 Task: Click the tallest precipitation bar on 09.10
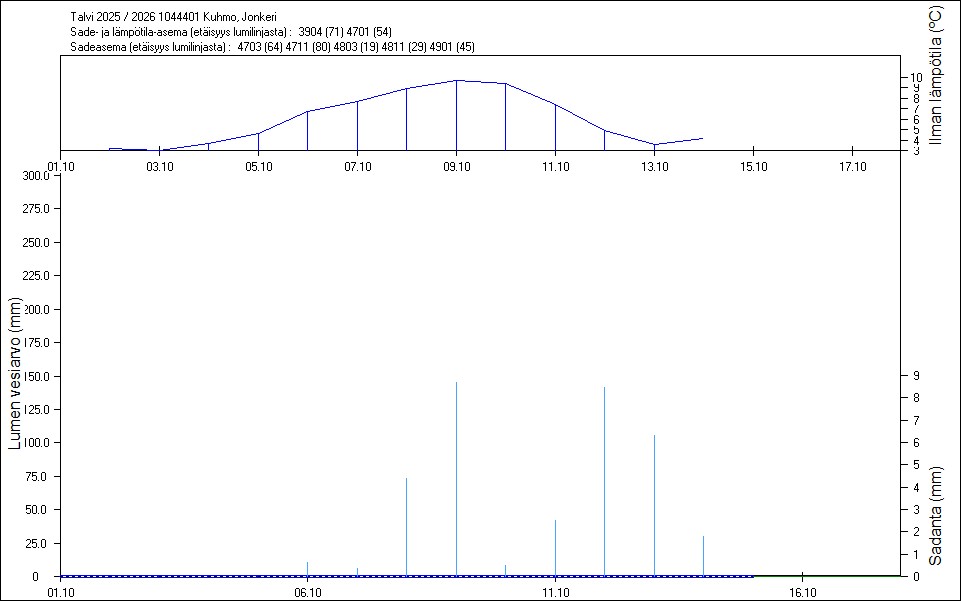[457, 480]
